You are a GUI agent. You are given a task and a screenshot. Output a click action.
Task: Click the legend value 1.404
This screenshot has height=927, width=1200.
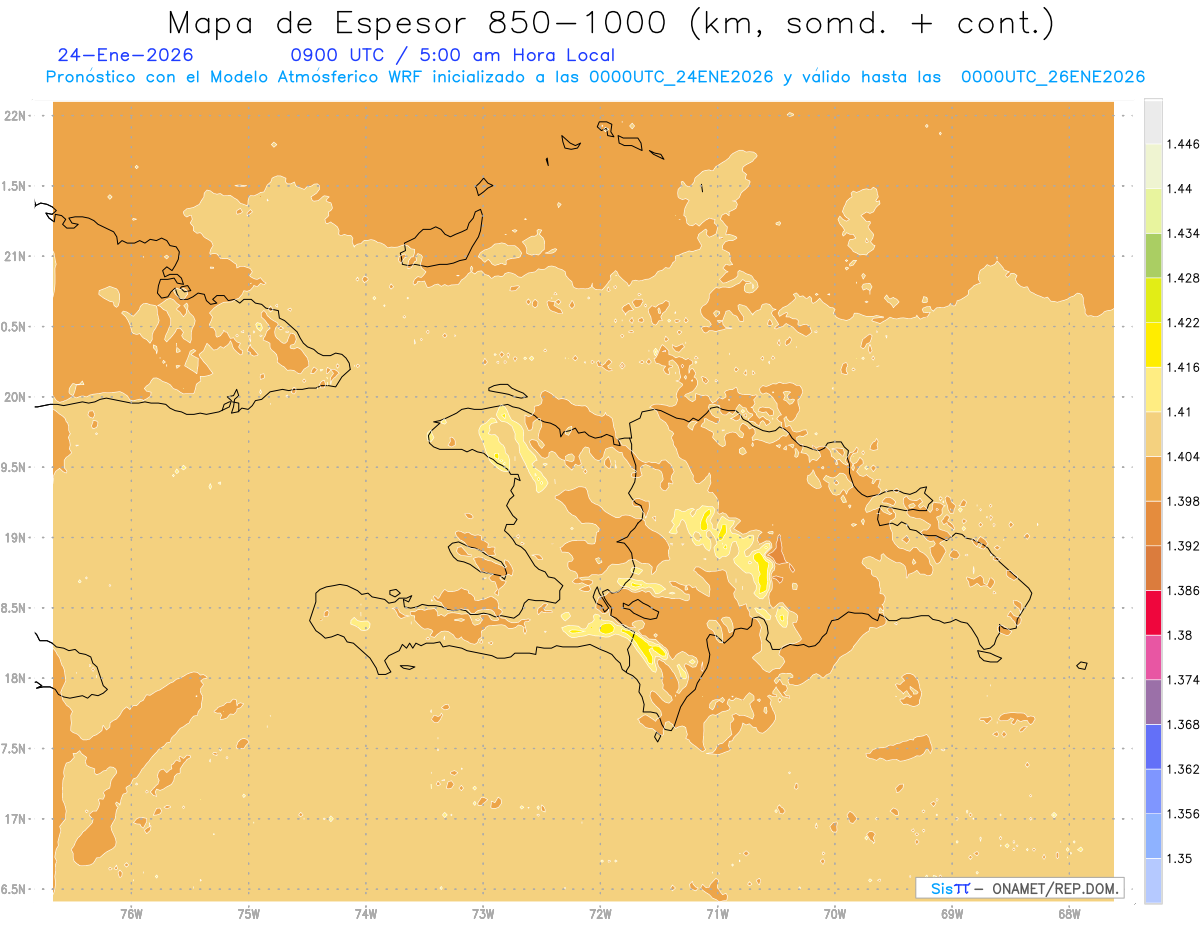[1182, 457]
